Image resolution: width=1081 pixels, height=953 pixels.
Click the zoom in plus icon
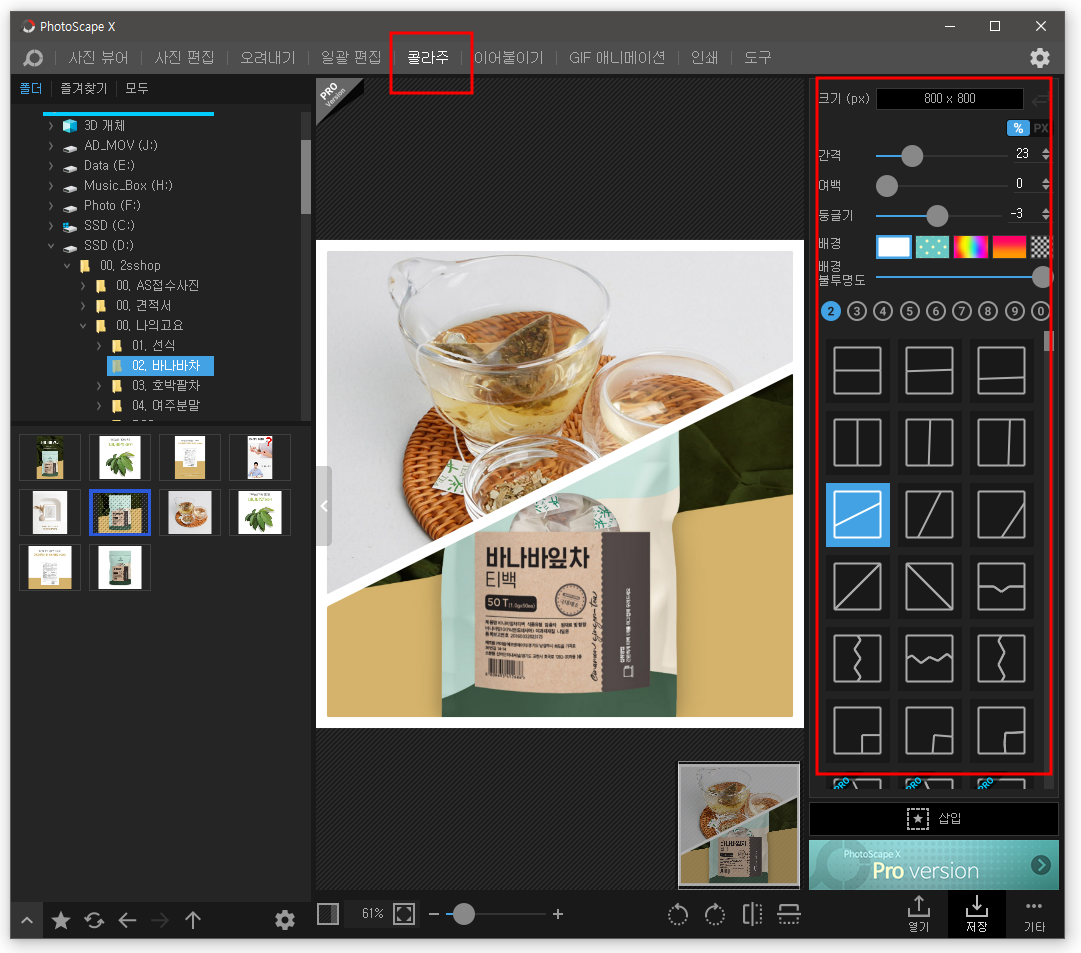(558, 914)
